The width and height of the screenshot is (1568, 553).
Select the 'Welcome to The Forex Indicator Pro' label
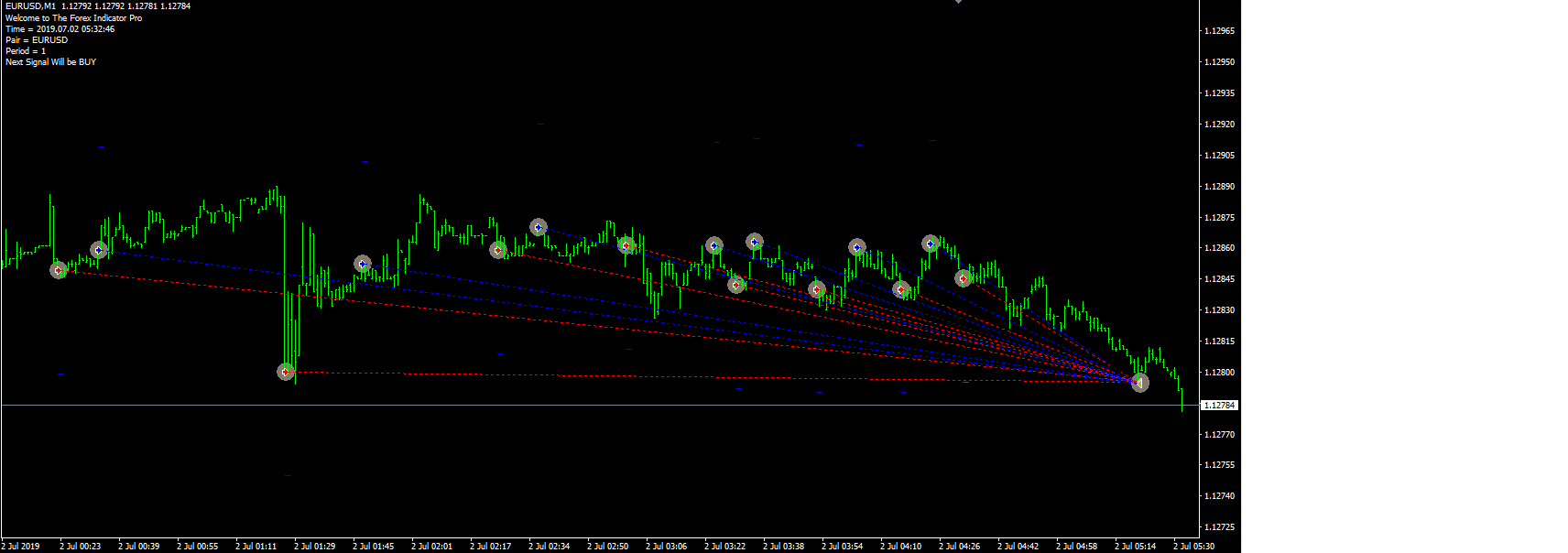73,18
